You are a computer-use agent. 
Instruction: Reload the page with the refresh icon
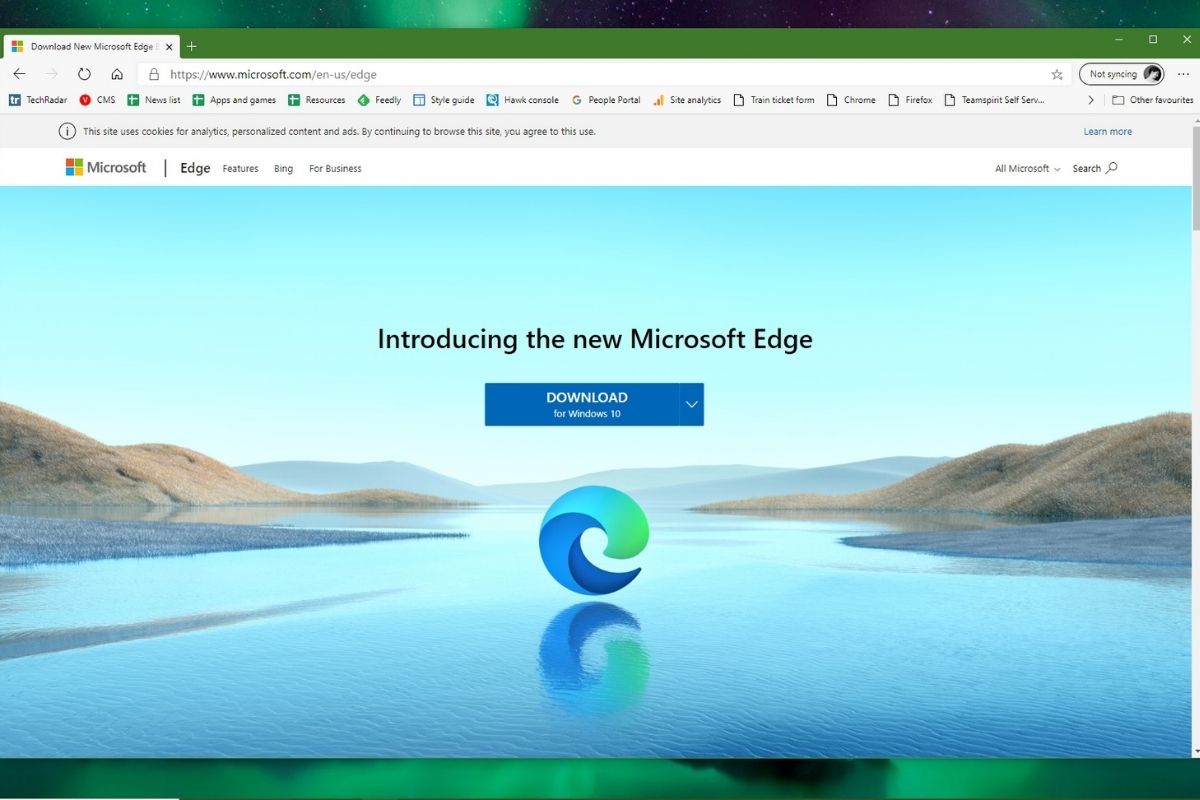(84, 74)
